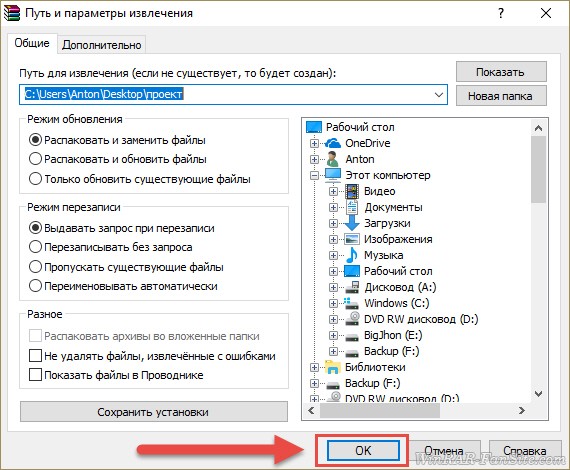Open help with Справка button
The image size is (570, 470).
525,451
